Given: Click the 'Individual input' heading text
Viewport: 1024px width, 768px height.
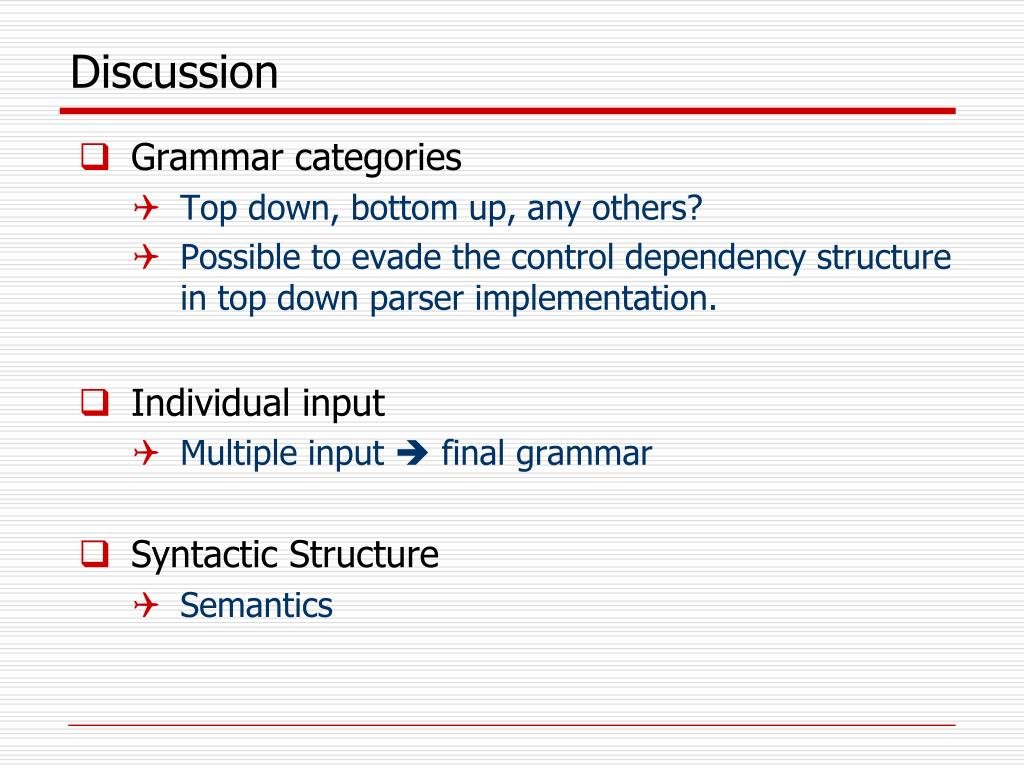Looking at the screenshot, I should (257, 403).
